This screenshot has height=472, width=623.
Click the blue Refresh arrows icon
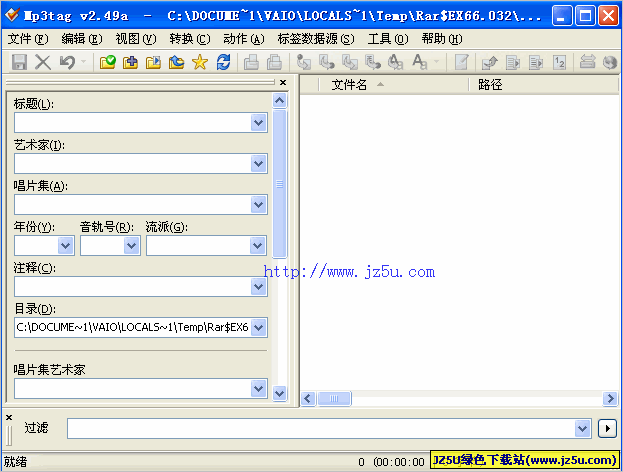pyautogui.click(x=223, y=62)
